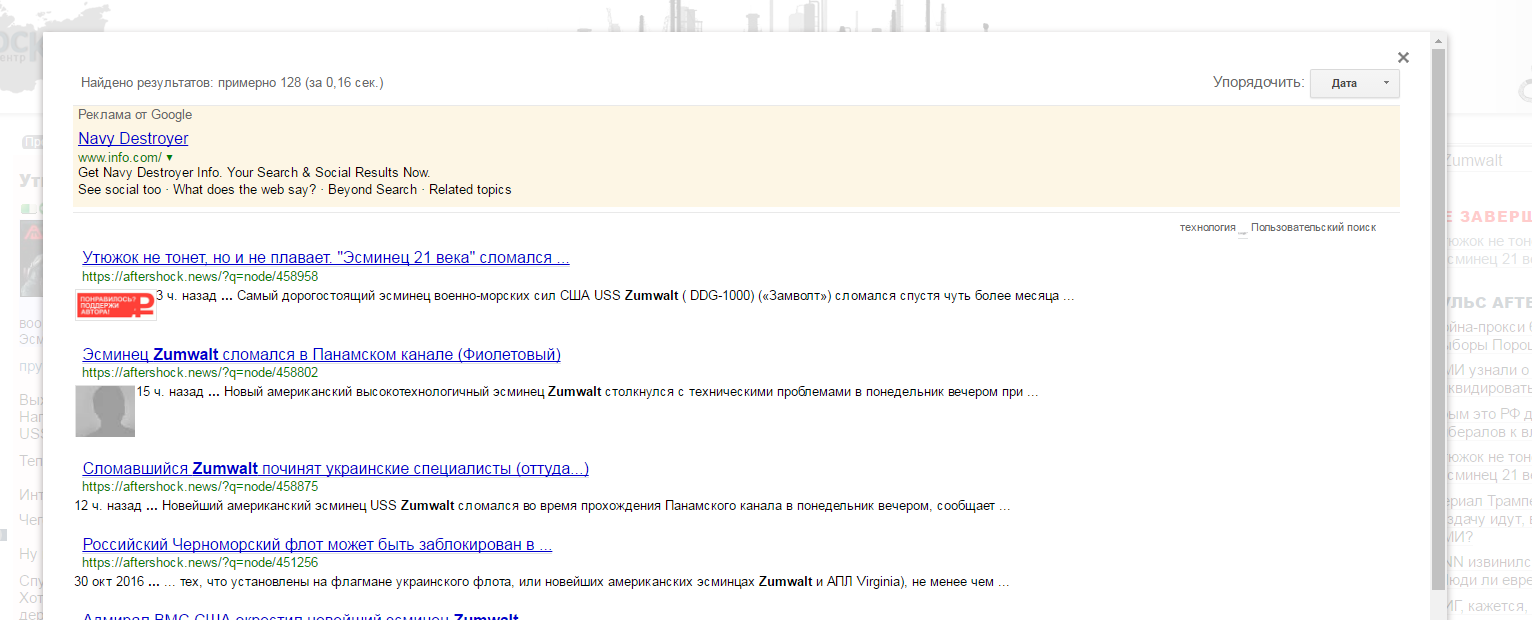
Task: Click URL aftershock.news/?q=node/458802
Action: pos(200,372)
